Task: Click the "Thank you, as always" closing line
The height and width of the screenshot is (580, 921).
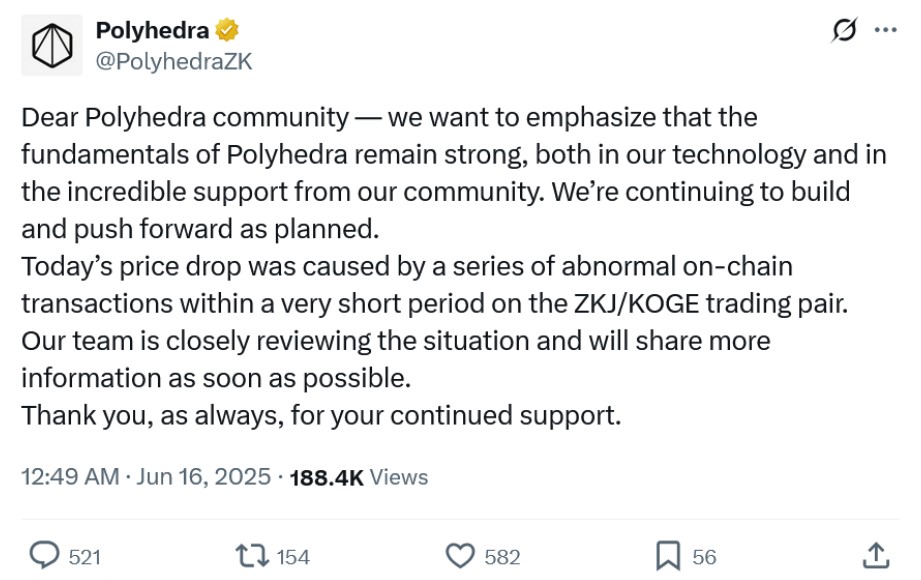Action: tap(321, 415)
